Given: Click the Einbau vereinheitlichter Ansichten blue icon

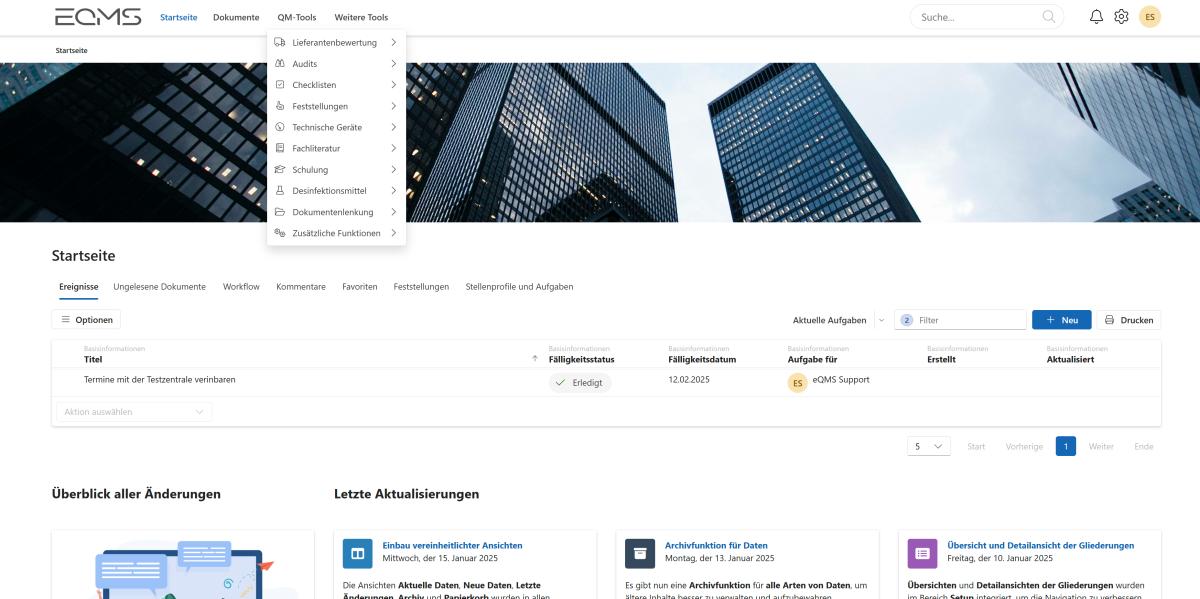Looking at the screenshot, I should point(357,553).
